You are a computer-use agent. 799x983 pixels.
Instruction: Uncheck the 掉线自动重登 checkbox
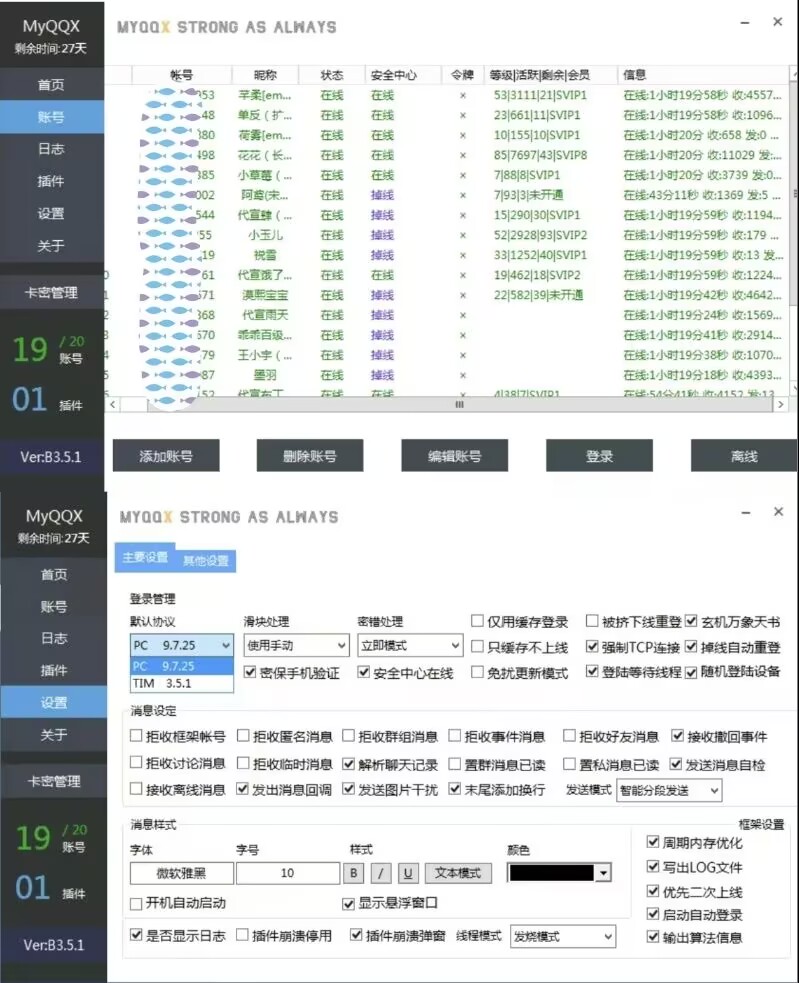691,647
